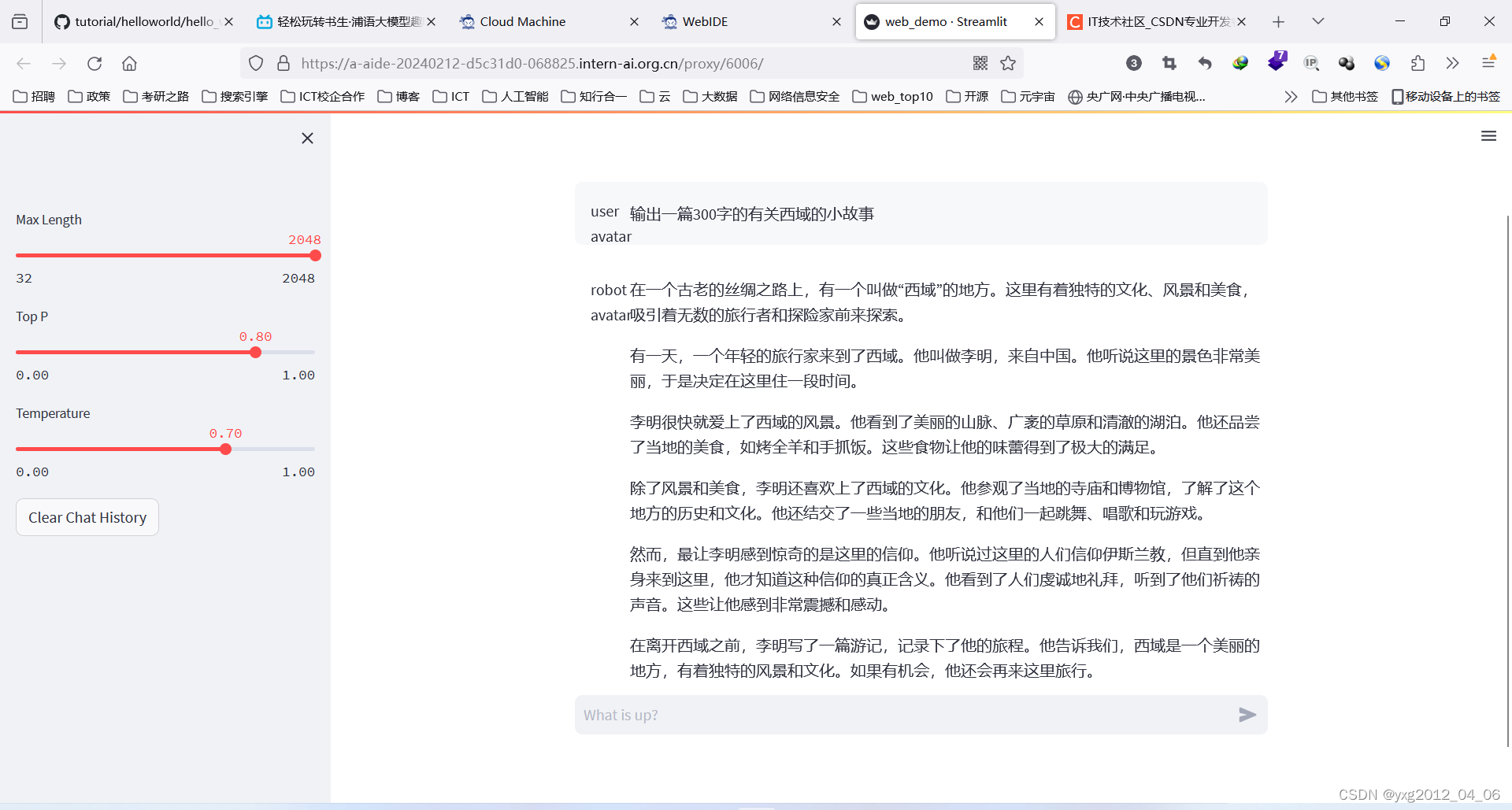Click the IP lookup extension icon

(1311, 64)
